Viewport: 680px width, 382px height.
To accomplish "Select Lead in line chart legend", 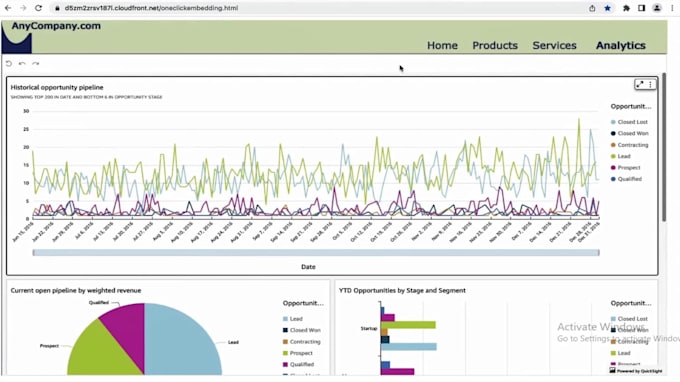I will coord(621,156).
